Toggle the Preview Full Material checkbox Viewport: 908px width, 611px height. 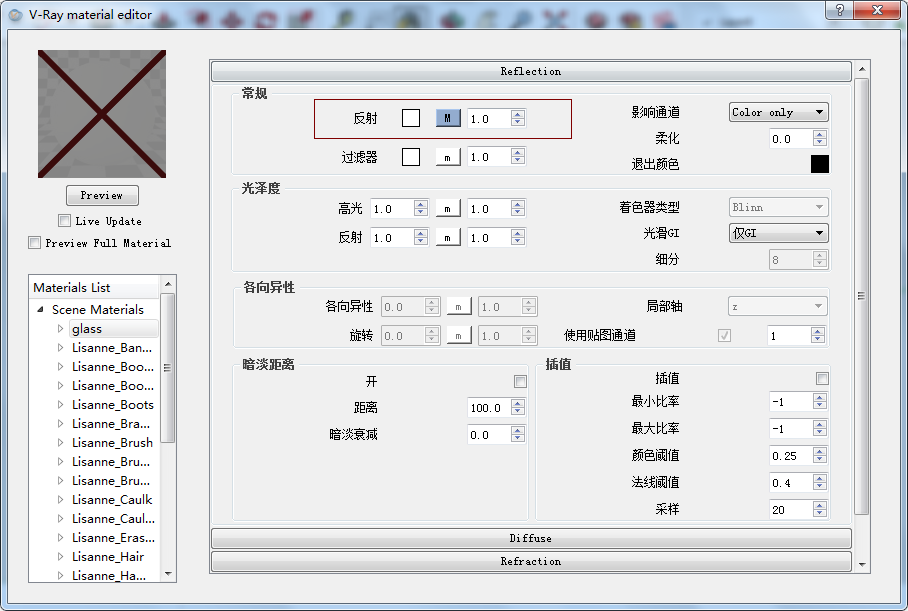35,243
